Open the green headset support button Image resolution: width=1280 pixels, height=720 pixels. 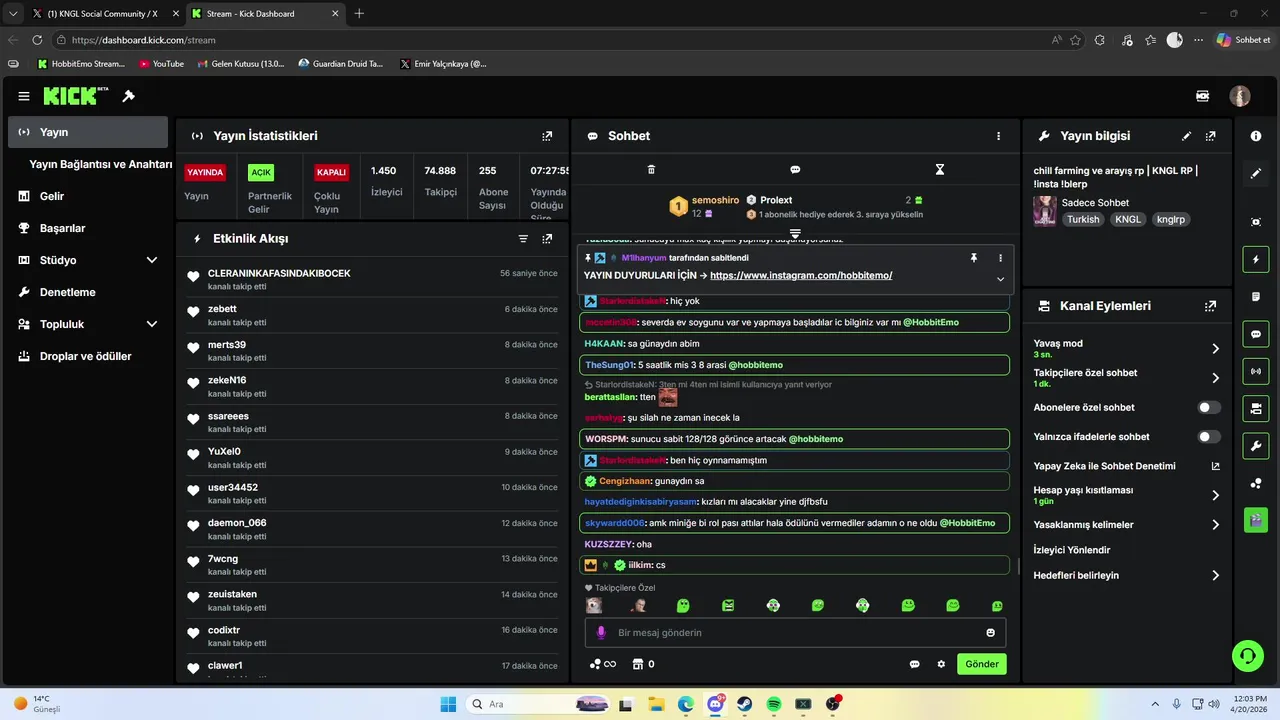[x=1247, y=656]
